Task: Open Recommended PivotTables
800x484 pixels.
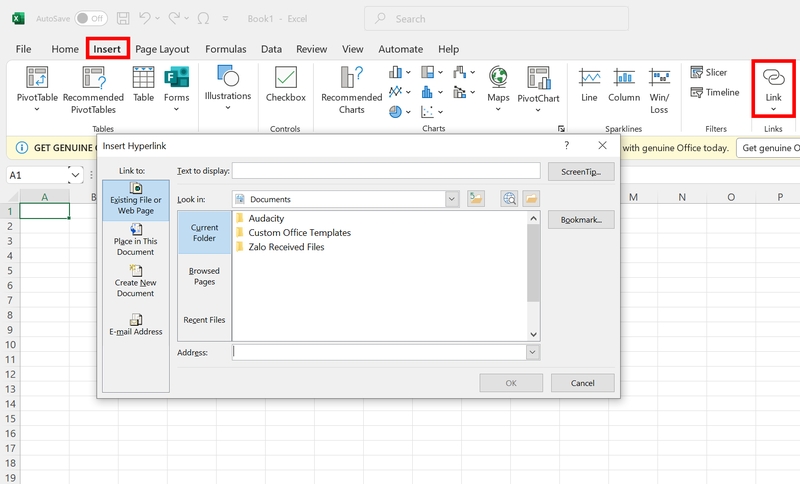Action: [x=93, y=89]
